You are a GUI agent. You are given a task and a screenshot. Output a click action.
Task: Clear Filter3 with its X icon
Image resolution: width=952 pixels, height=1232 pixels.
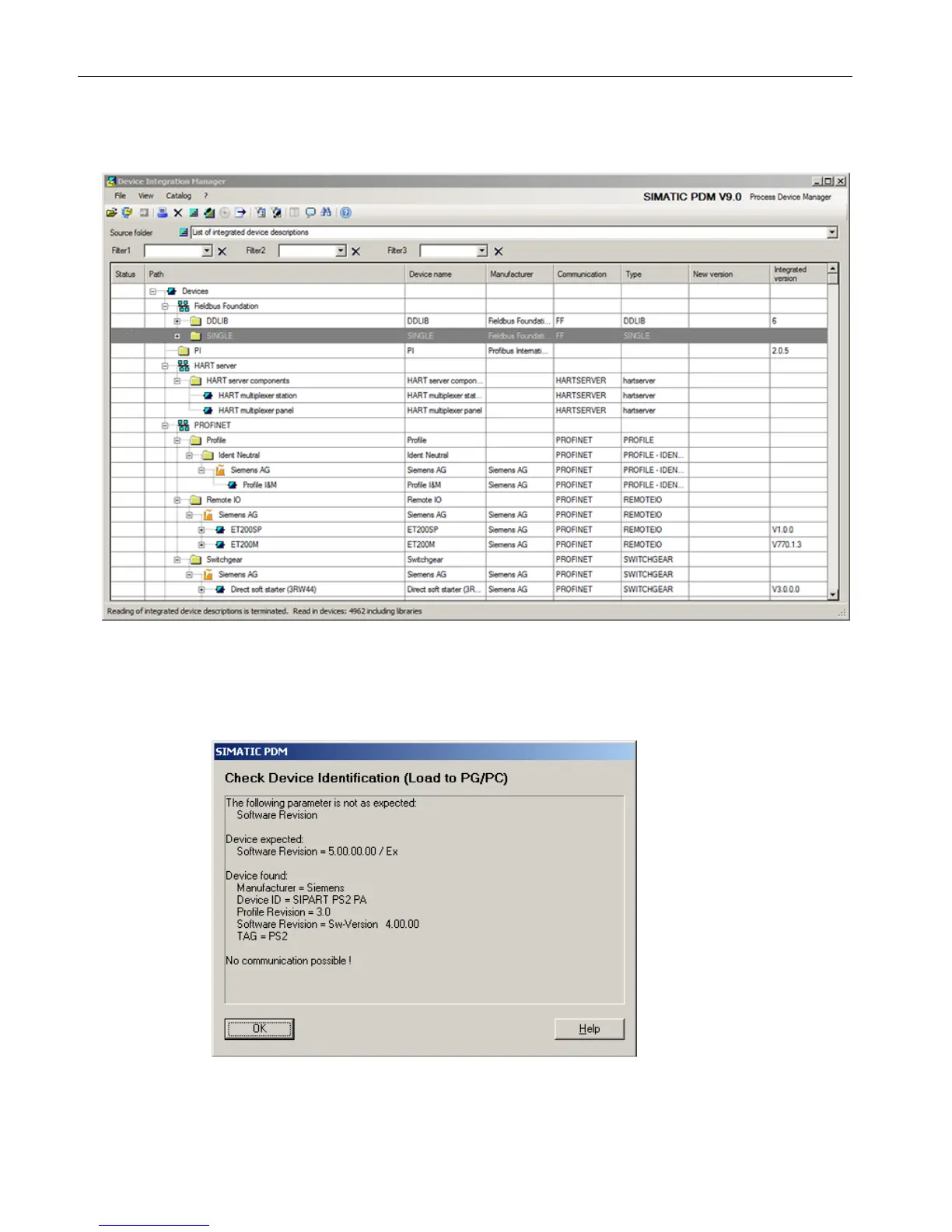point(499,251)
